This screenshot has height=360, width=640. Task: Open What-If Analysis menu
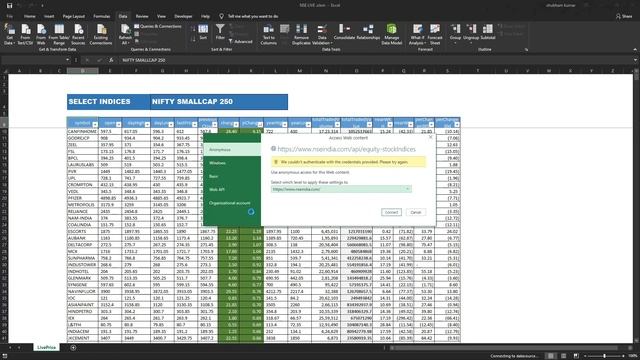(417, 34)
